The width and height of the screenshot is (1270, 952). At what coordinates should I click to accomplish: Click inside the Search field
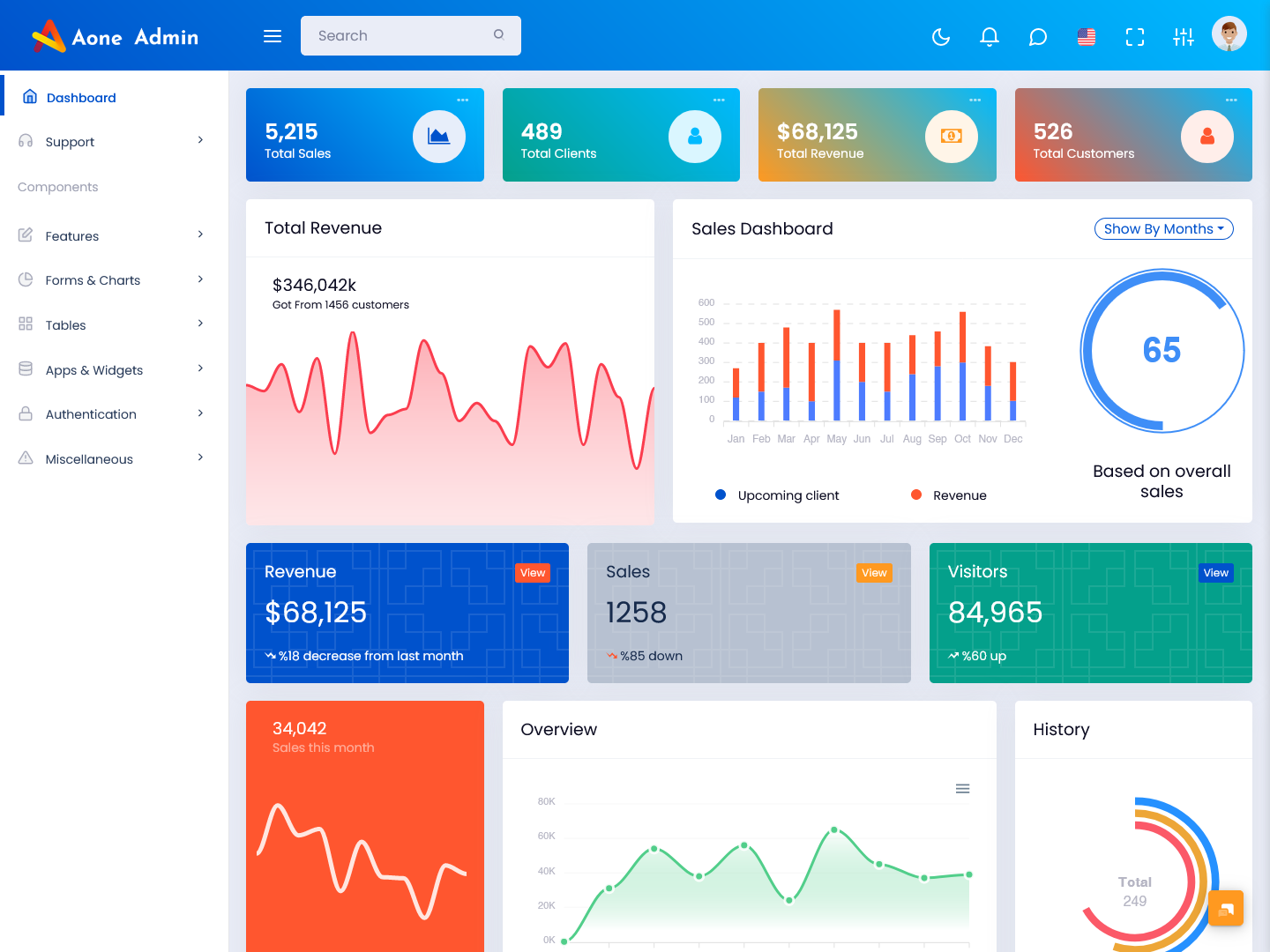click(397, 35)
